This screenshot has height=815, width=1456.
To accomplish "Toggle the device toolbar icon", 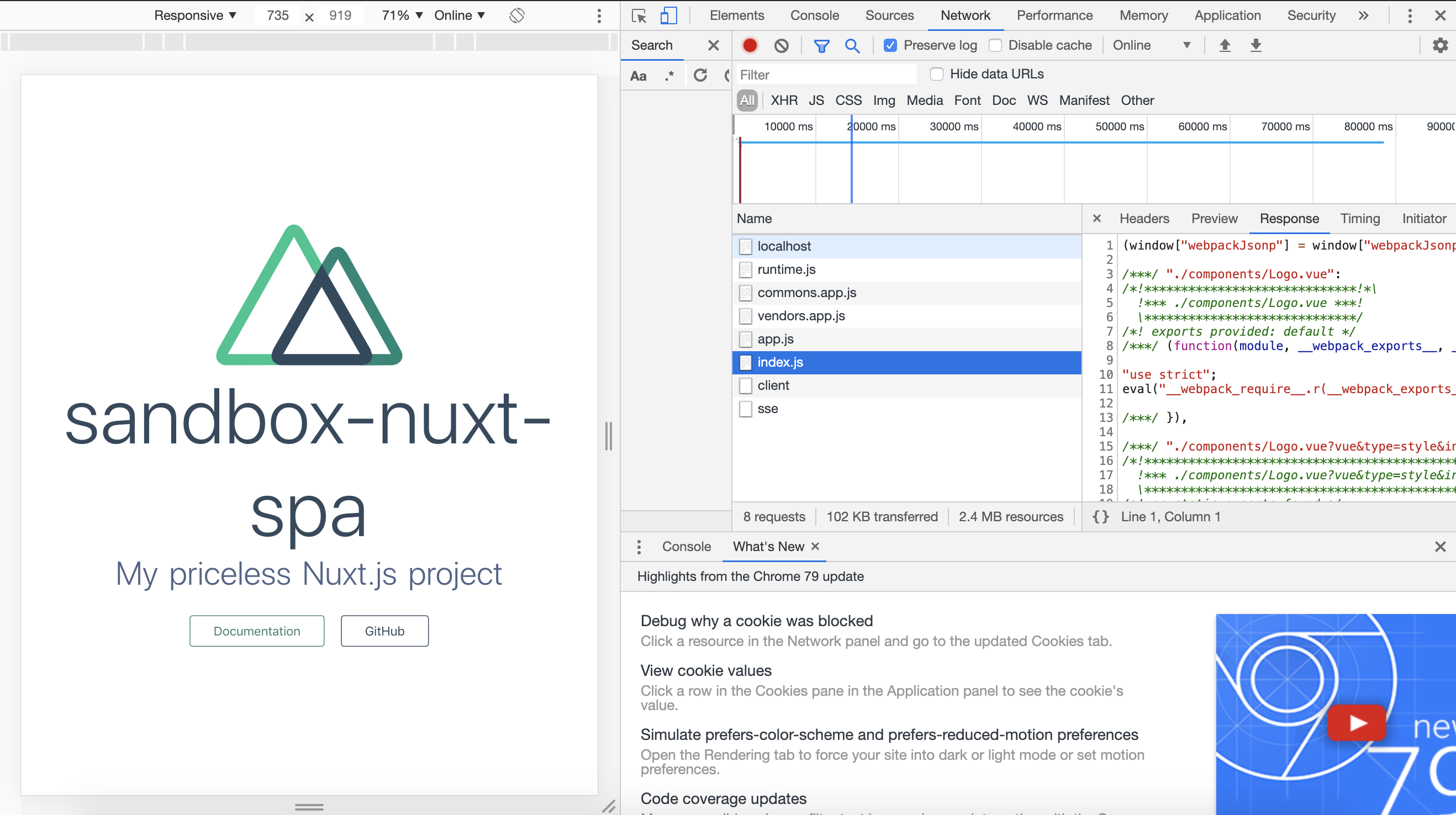I will tap(668, 16).
